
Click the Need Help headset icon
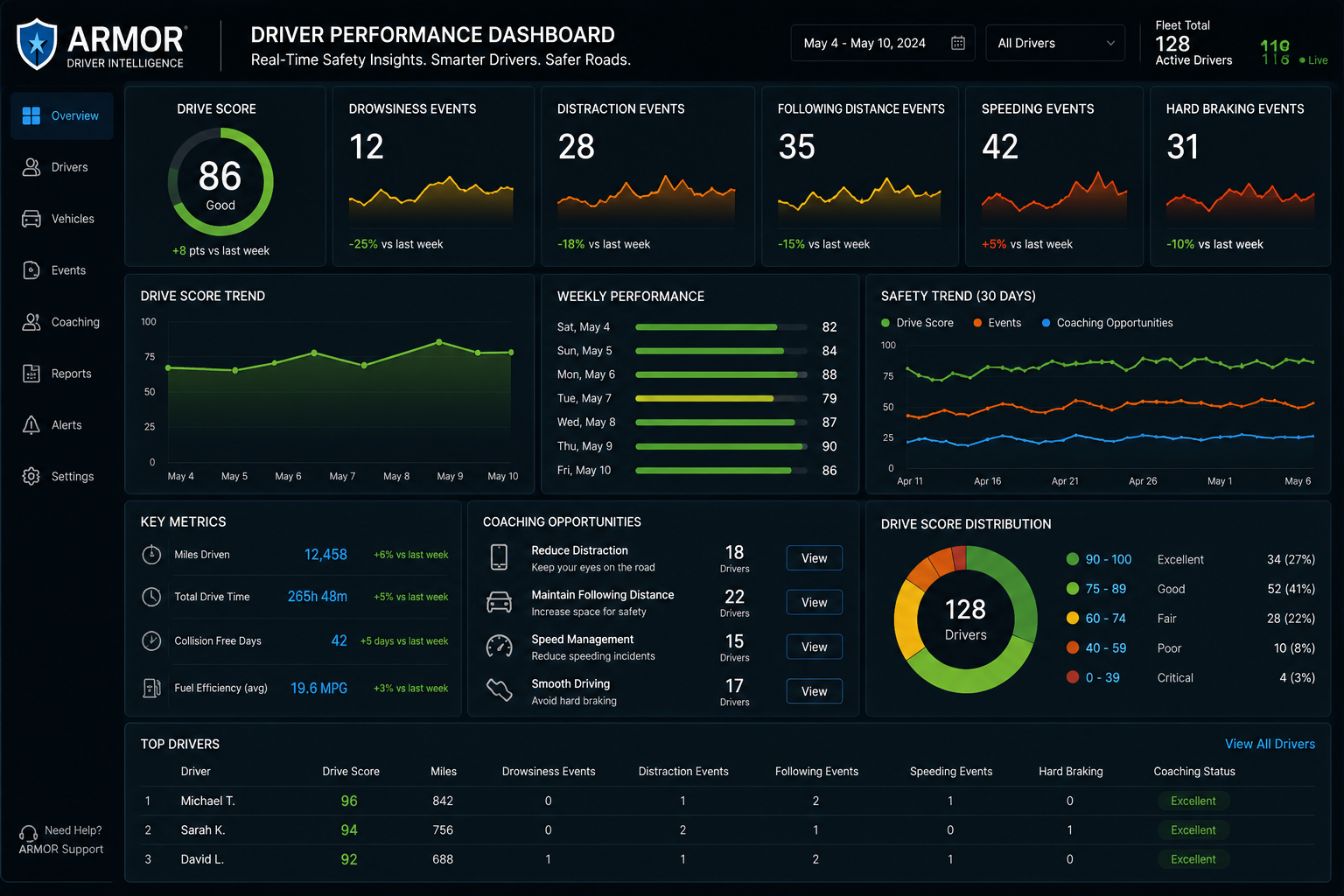[x=28, y=833]
